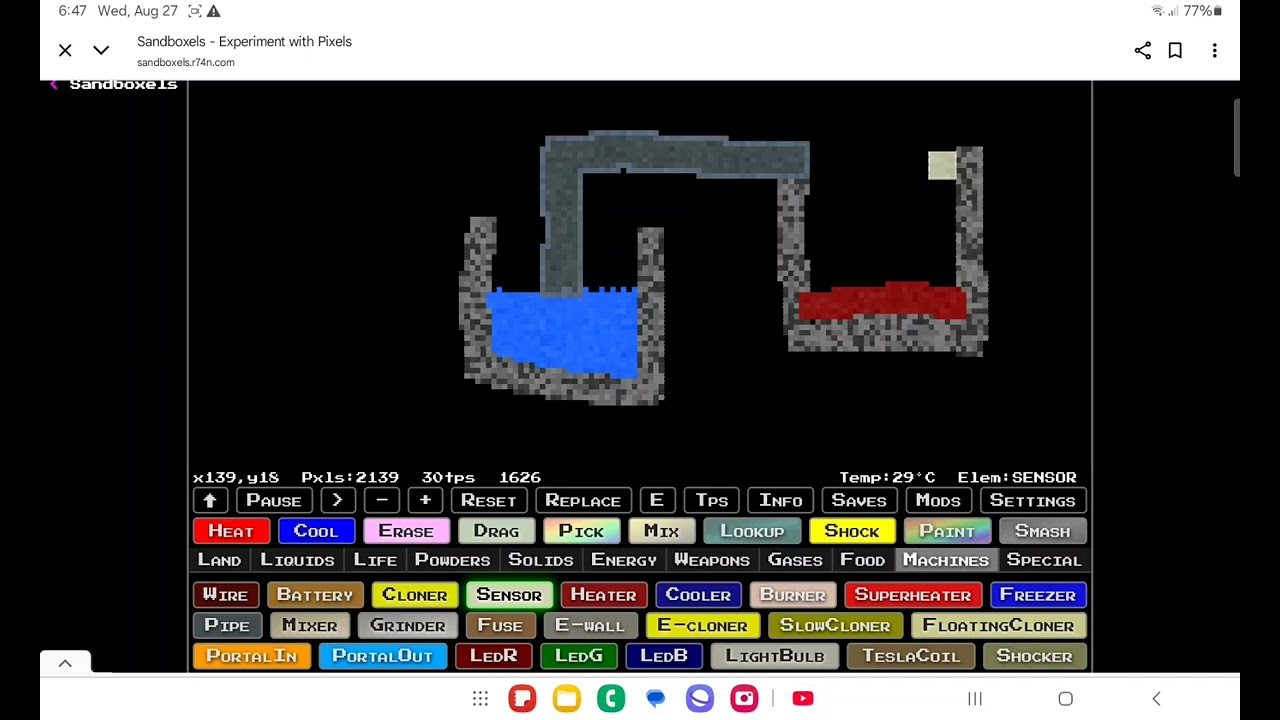Switch to the Machines category
This screenshot has width=1280, height=720.
pos(946,561)
